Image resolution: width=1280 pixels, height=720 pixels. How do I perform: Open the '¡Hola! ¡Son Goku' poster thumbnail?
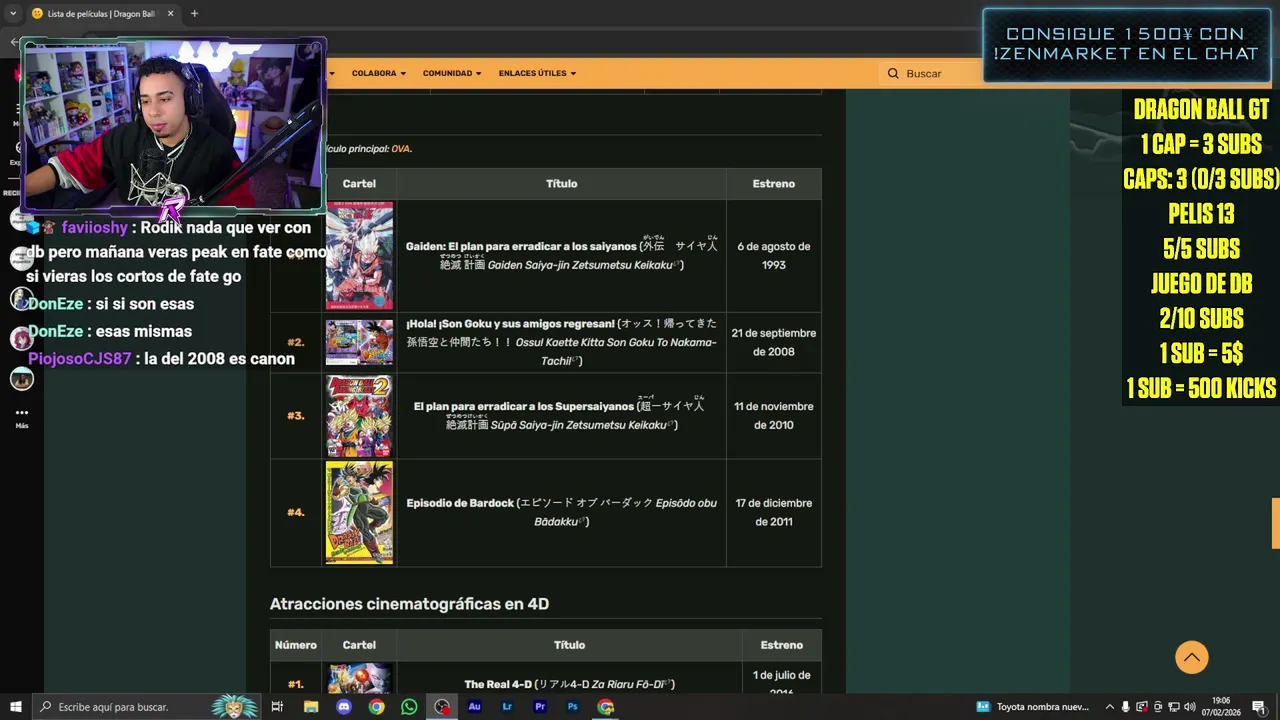(359, 342)
